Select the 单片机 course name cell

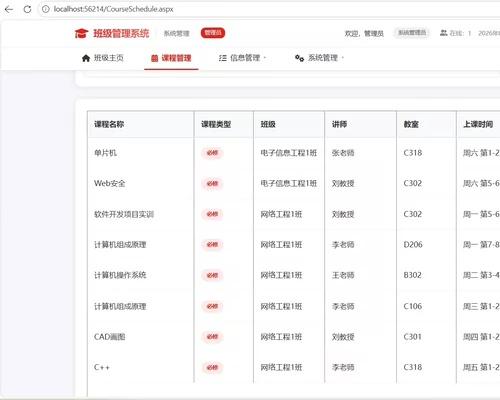pyautogui.click(x=105, y=153)
